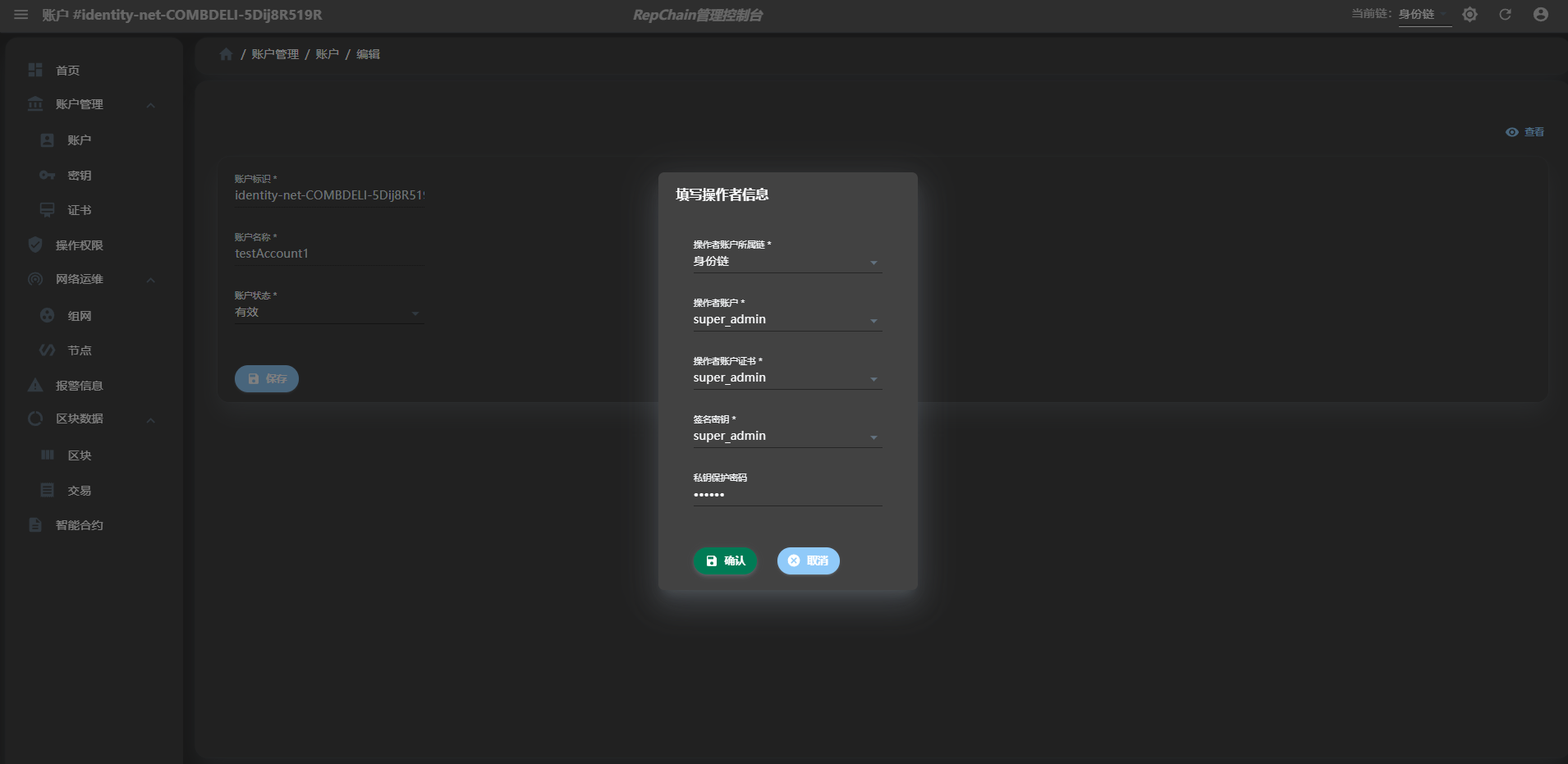The width and height of the screenshot is (1568, 764).
Task: Click the 操作权限 shield icon
Action: tap(35, 245)
